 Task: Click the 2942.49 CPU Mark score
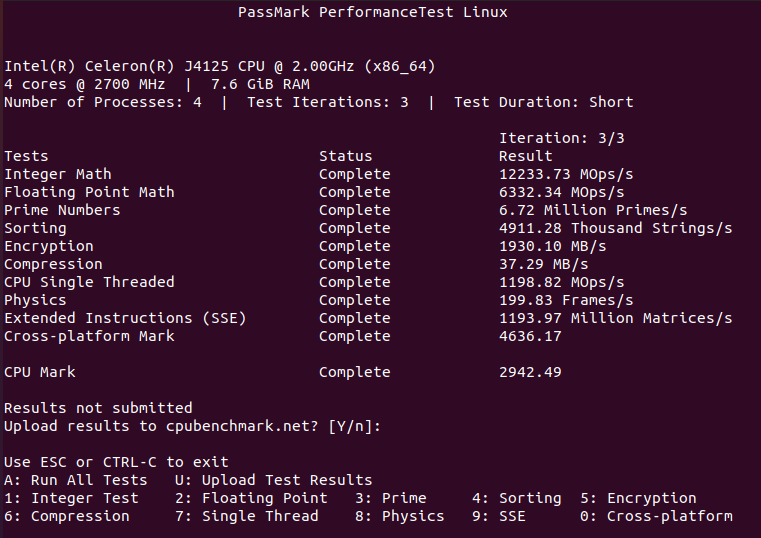[530, 372]
